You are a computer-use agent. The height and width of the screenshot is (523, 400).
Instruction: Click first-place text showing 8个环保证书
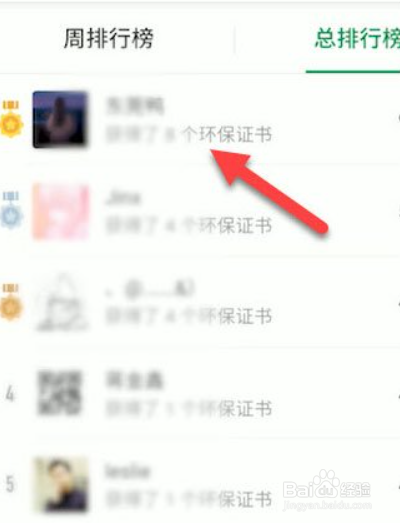[x=189, y=135]
